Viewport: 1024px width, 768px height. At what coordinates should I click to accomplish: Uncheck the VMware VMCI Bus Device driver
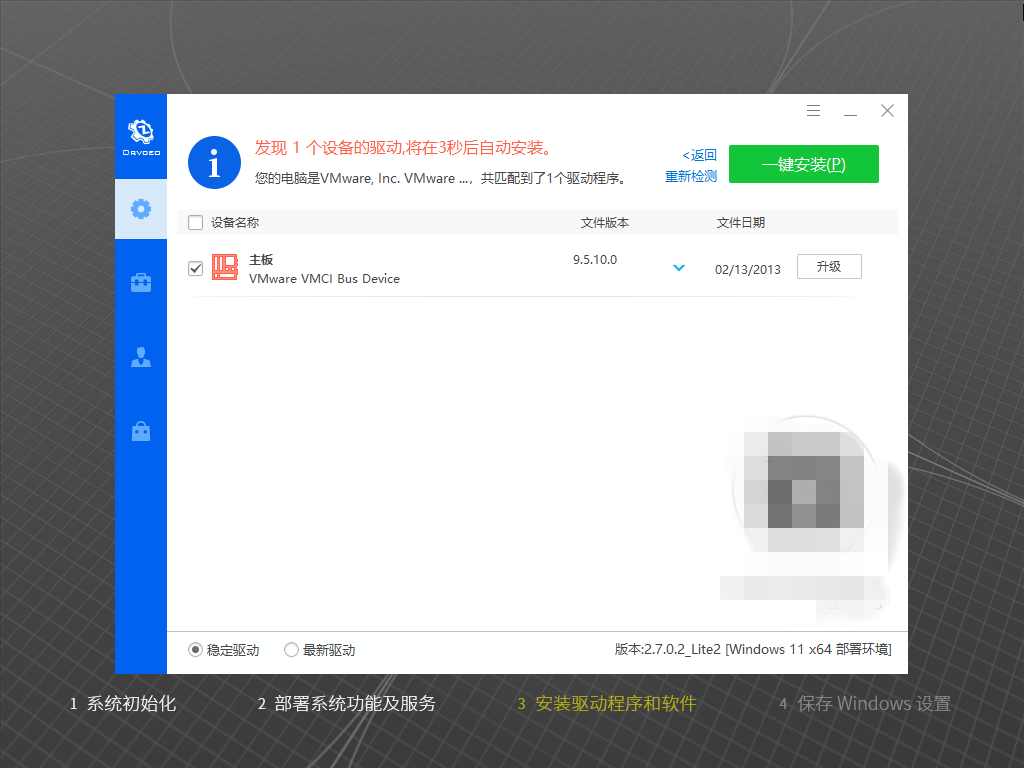tap(195, 267)
